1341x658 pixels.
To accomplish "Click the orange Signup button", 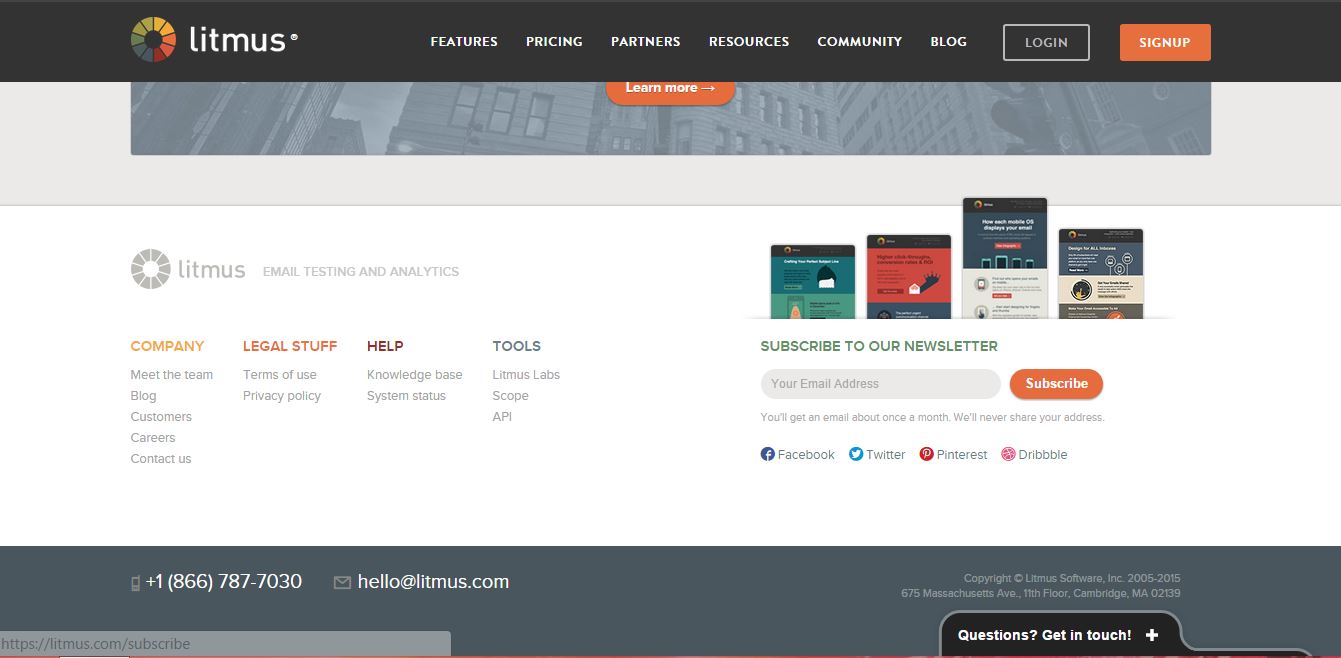I will coord(1165,42).
